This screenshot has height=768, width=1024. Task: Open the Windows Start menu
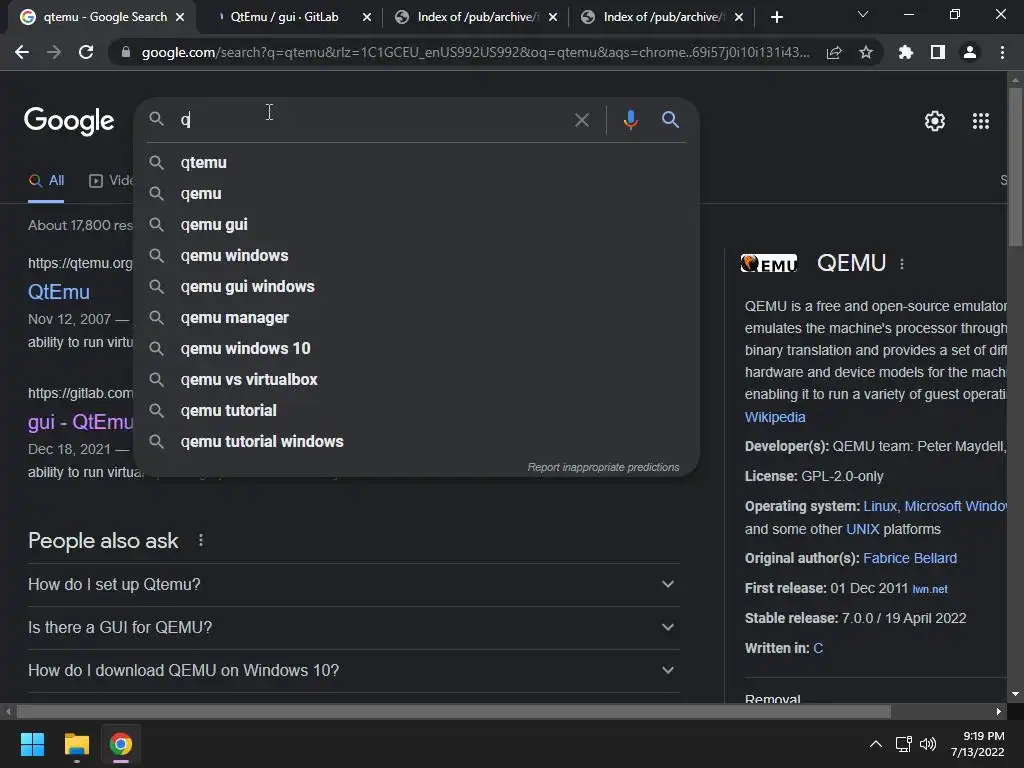[32, 744]
